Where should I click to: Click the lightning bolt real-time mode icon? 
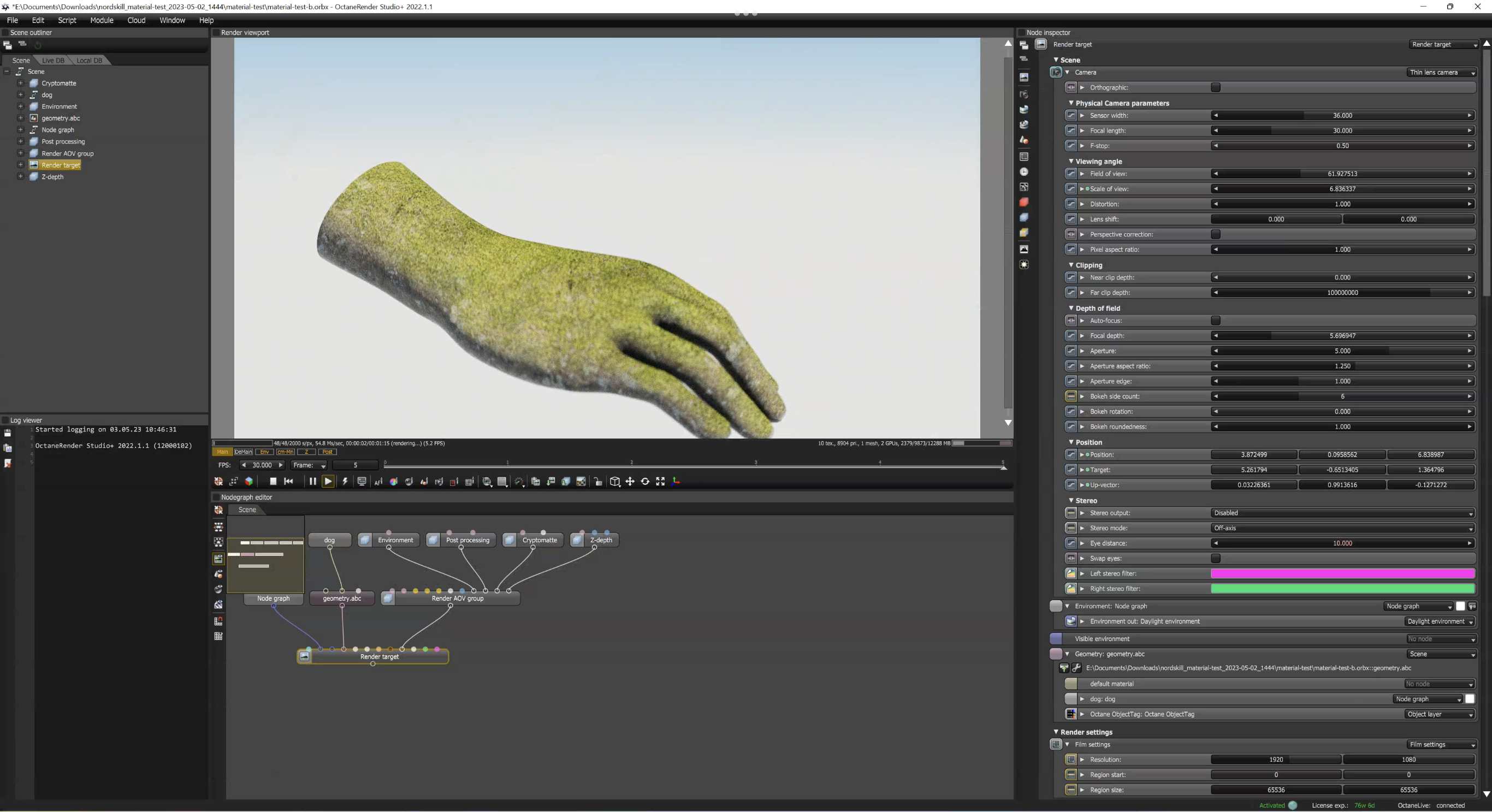[345, 482]
